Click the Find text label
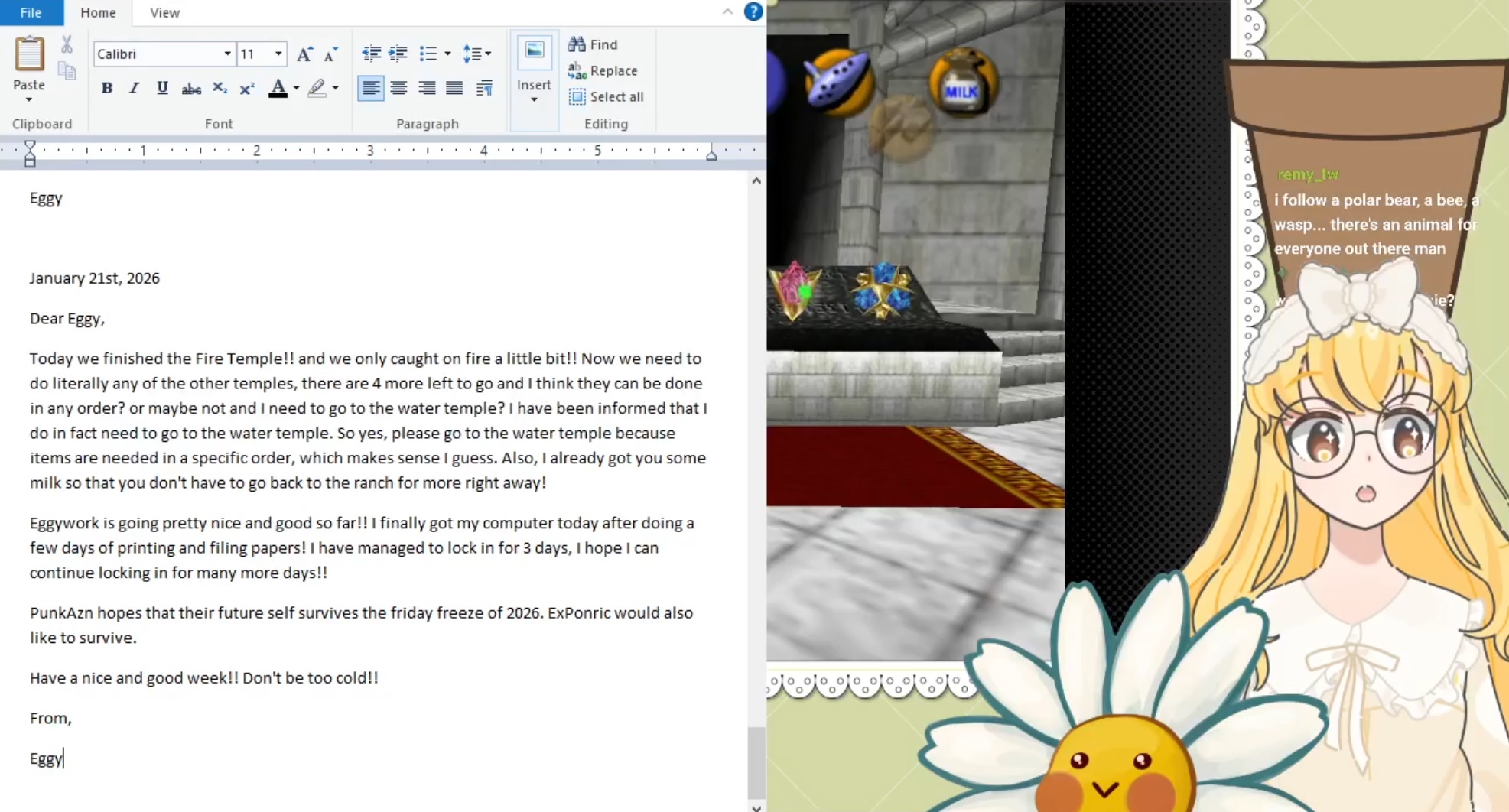Screen dimensions: 1509x812 603,44
